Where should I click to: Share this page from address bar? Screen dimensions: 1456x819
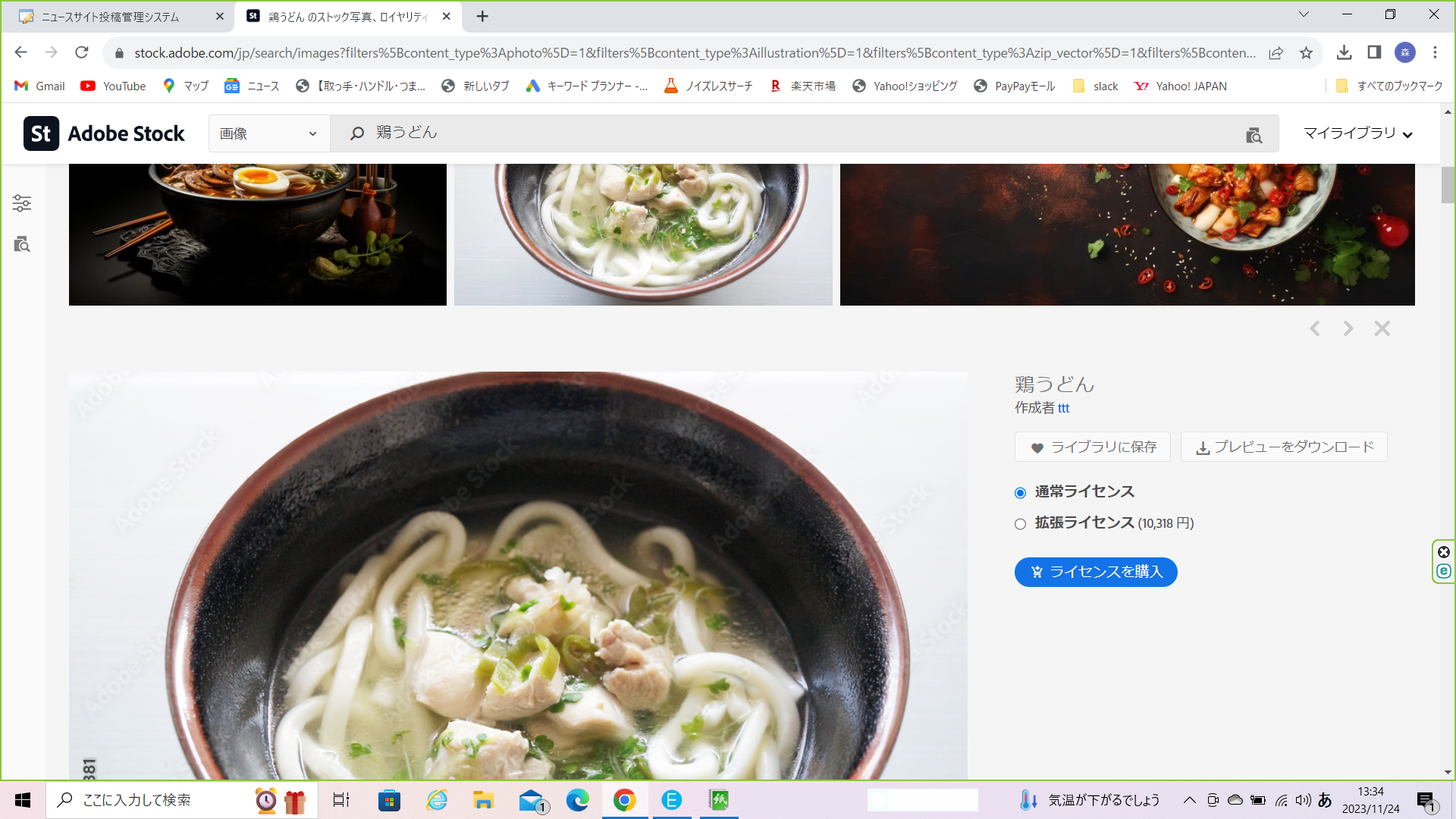(1276, 52)
